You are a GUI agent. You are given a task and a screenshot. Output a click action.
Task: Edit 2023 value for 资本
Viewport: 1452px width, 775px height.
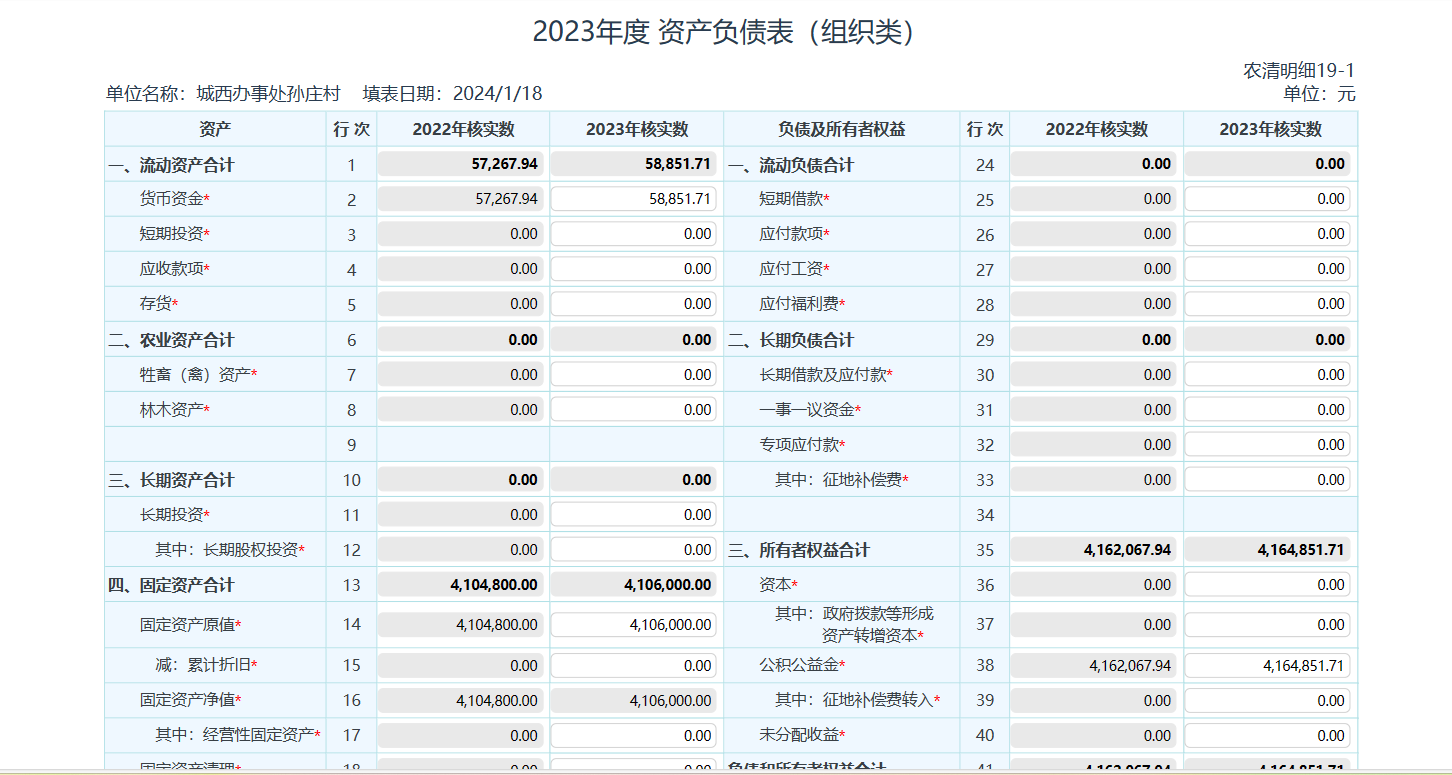coord(1267,584)
